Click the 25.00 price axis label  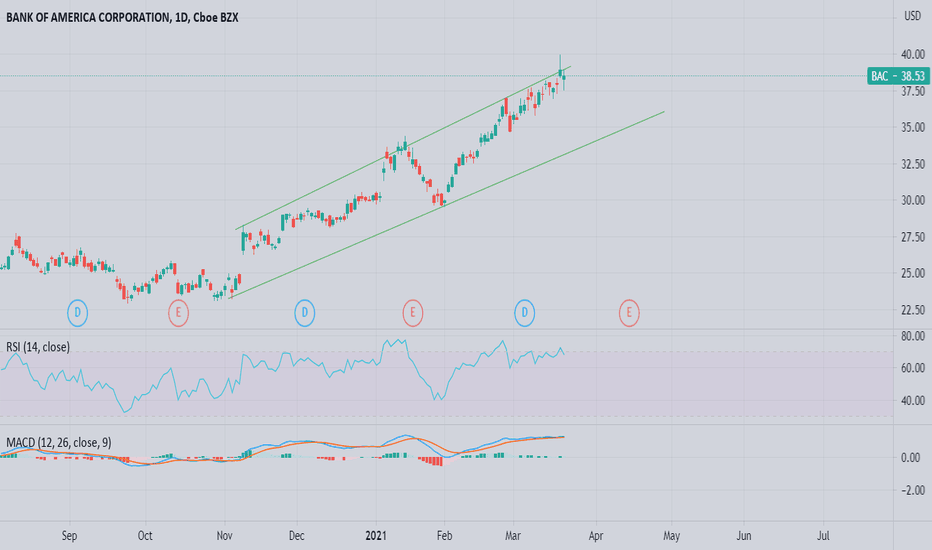point(913,274)
